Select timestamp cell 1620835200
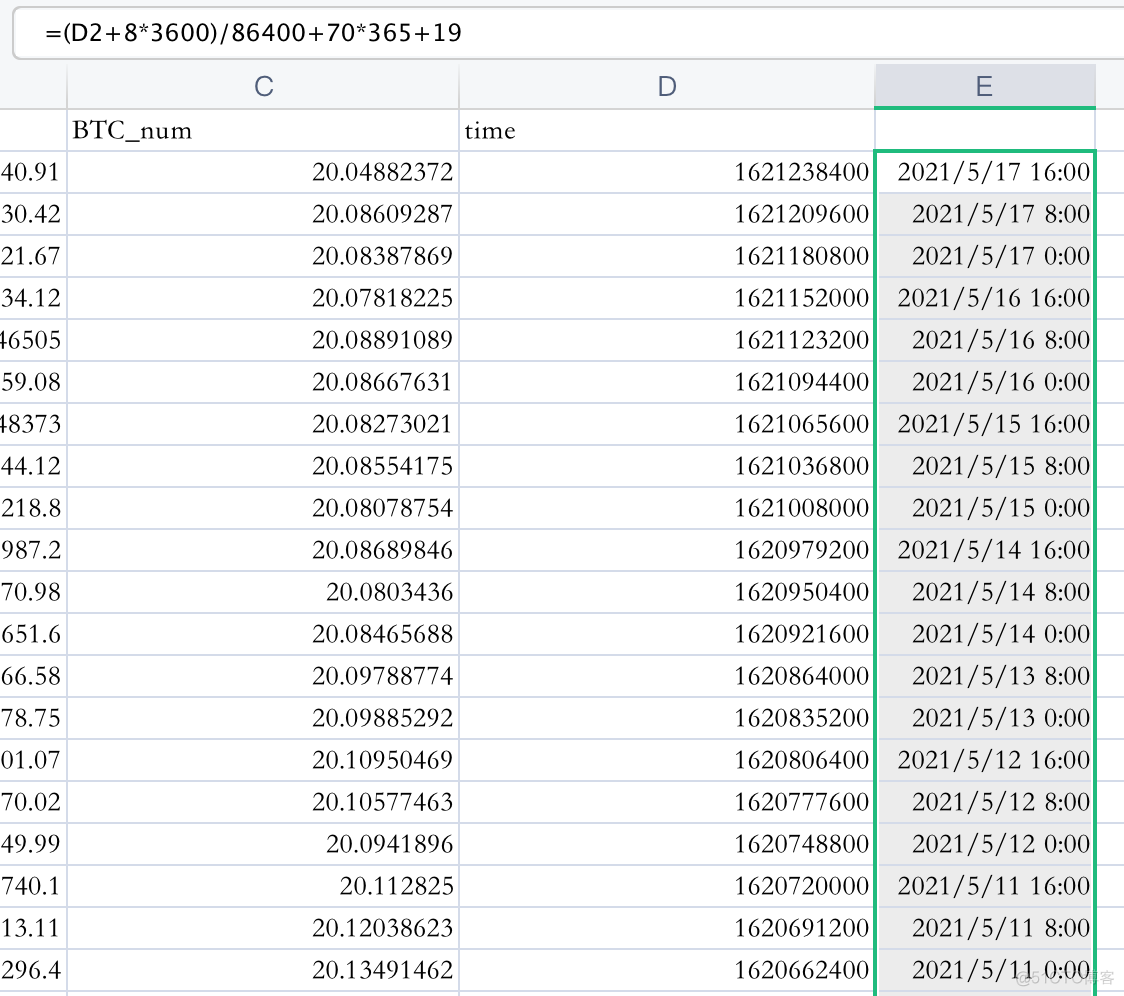The height and width of the screenshot is (996, 1124). coord(667,718)
